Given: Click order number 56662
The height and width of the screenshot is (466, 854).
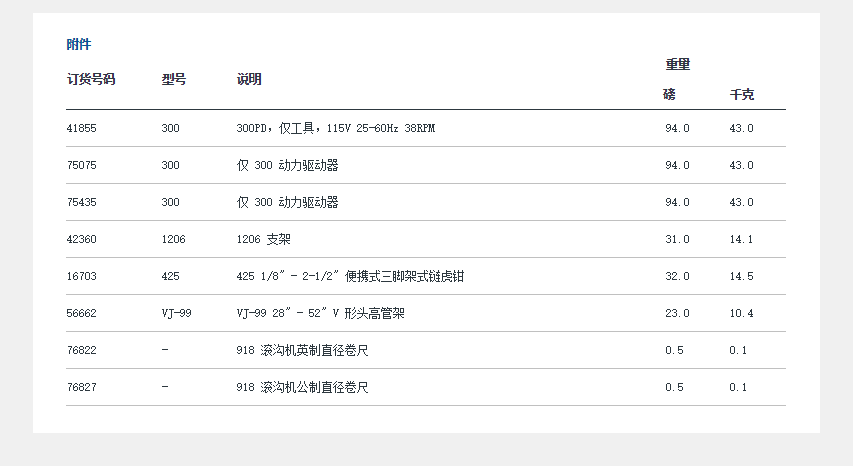Looking at the screenshot, I should [x=82, y=313].
